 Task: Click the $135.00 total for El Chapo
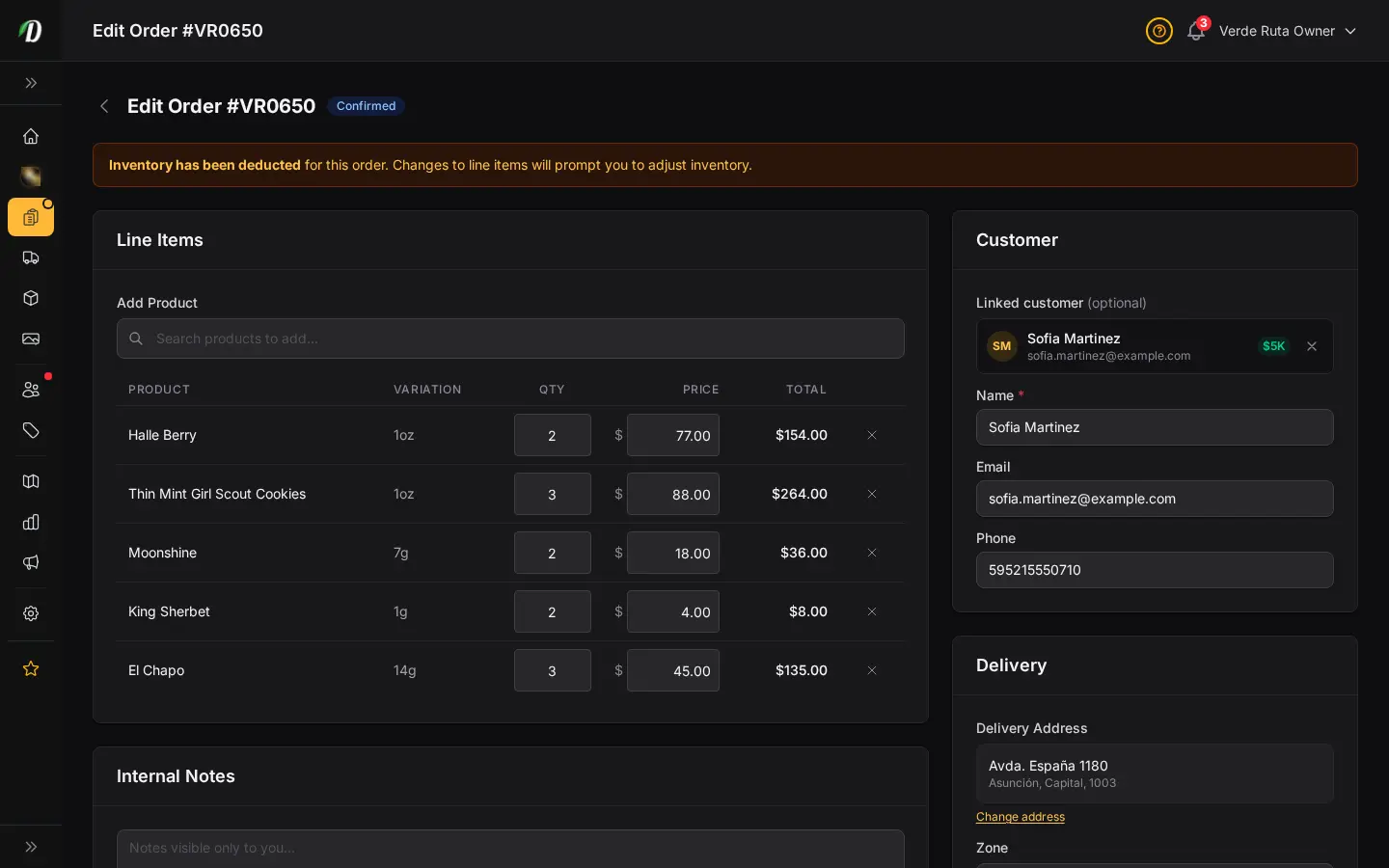coord(802,670)
